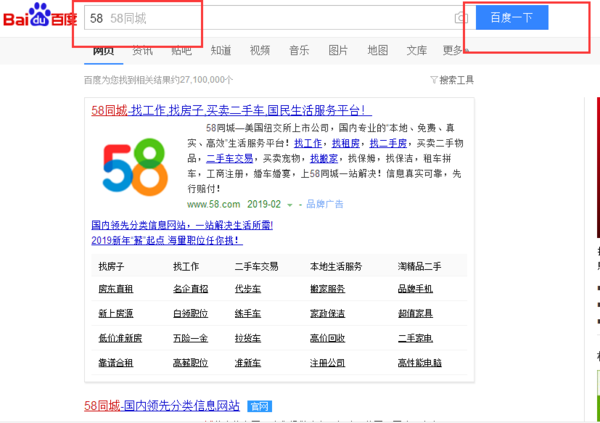Image resolution: width=600 pixels, height=423 pixels.
Task: Switch to the 贴吧 tab
Action: coord(181,50)
